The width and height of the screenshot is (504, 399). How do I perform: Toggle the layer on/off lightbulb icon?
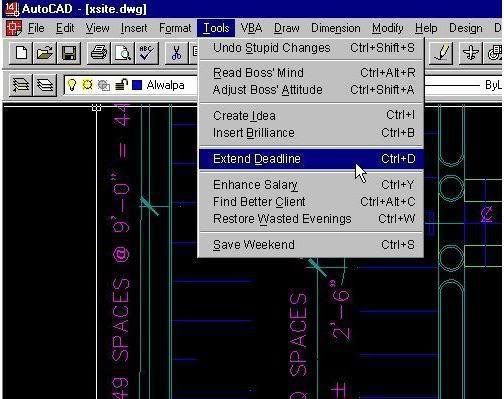(x=72, y=85)
